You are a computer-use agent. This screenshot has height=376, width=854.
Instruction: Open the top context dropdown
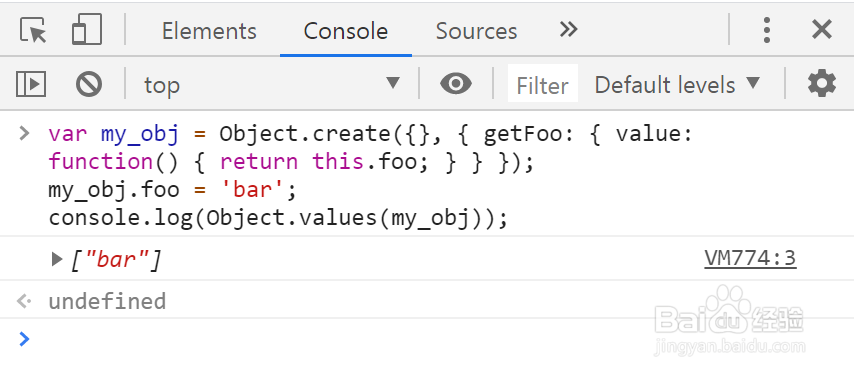(271, 84)
